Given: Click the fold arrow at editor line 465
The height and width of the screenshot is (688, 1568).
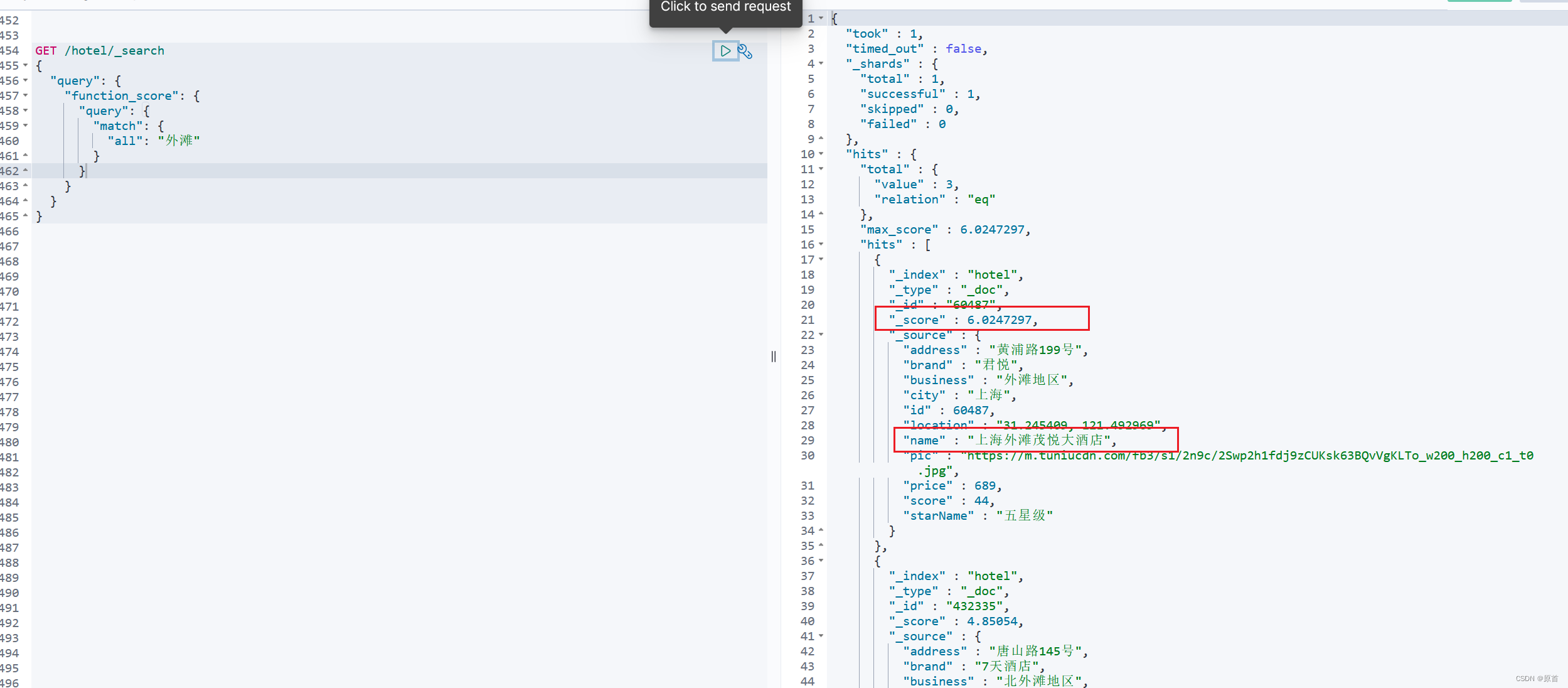Looking at the screenshot, I should (25, 215).
